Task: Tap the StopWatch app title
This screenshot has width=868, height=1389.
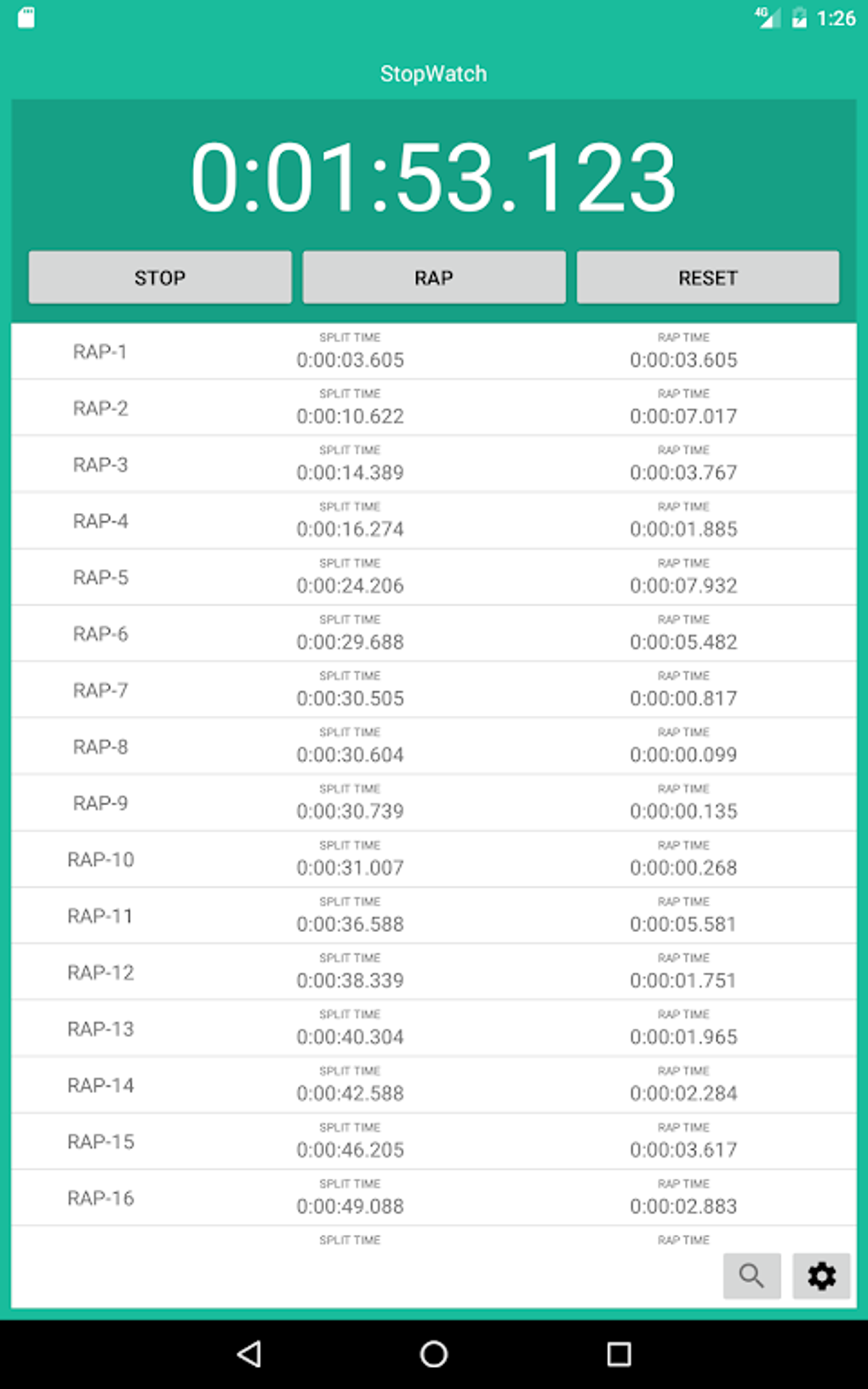Action: tap(433, 74)
